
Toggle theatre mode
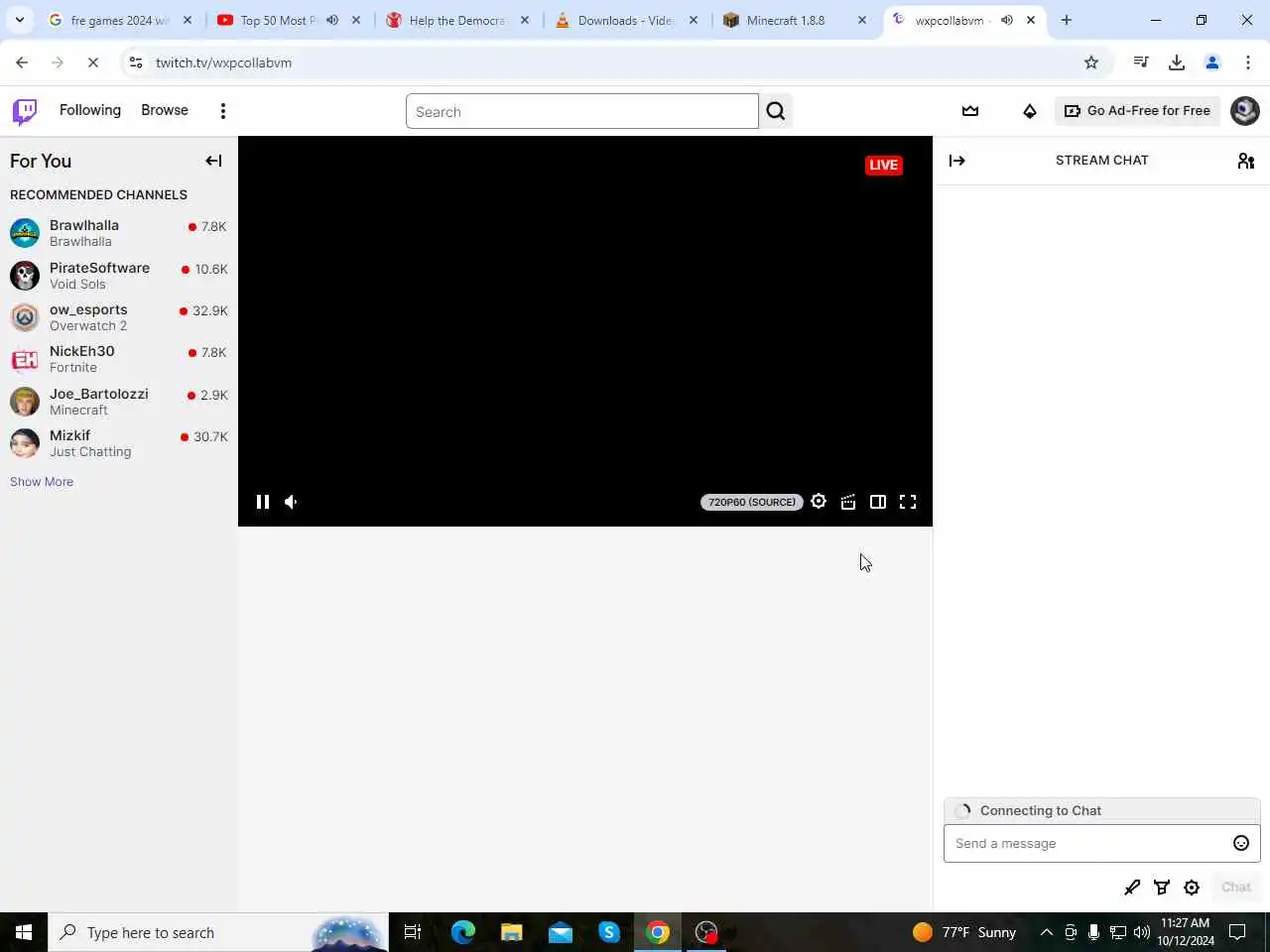878,502
